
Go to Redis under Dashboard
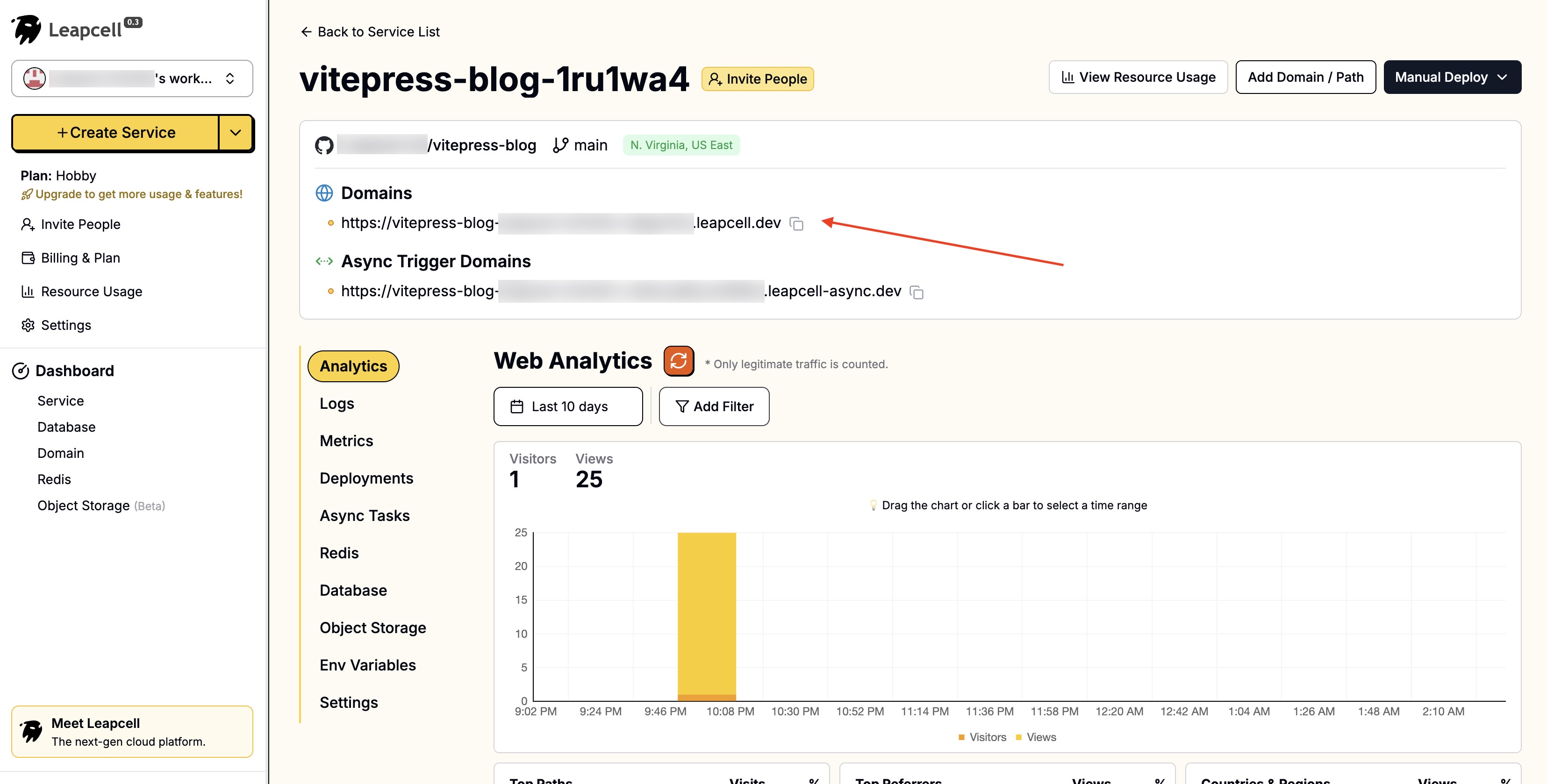coord(54,479)
